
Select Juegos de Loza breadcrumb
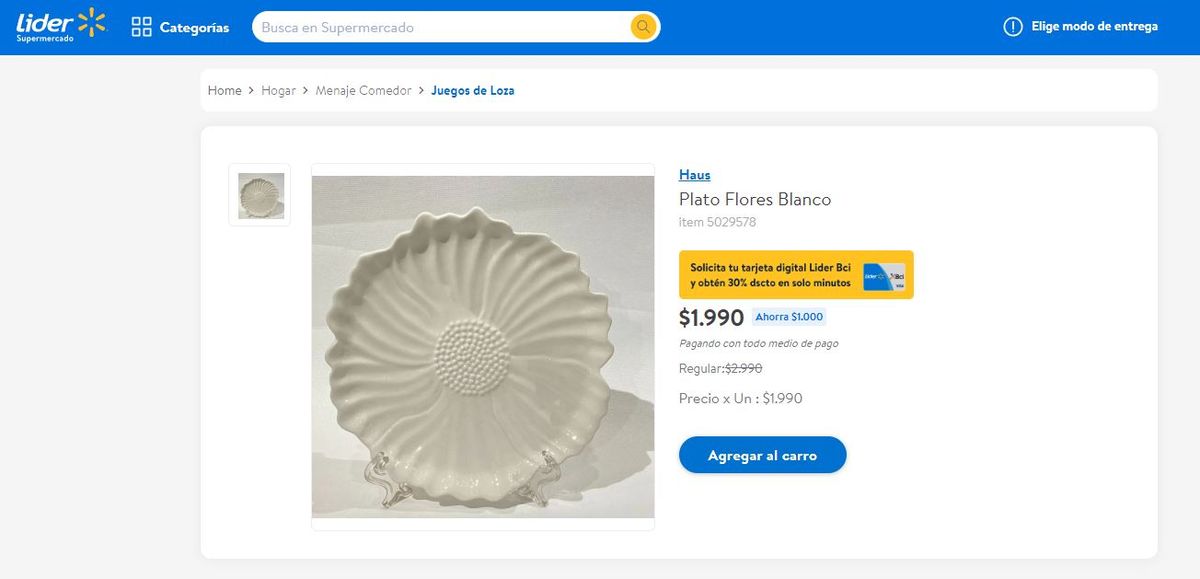tap(473, 90)
